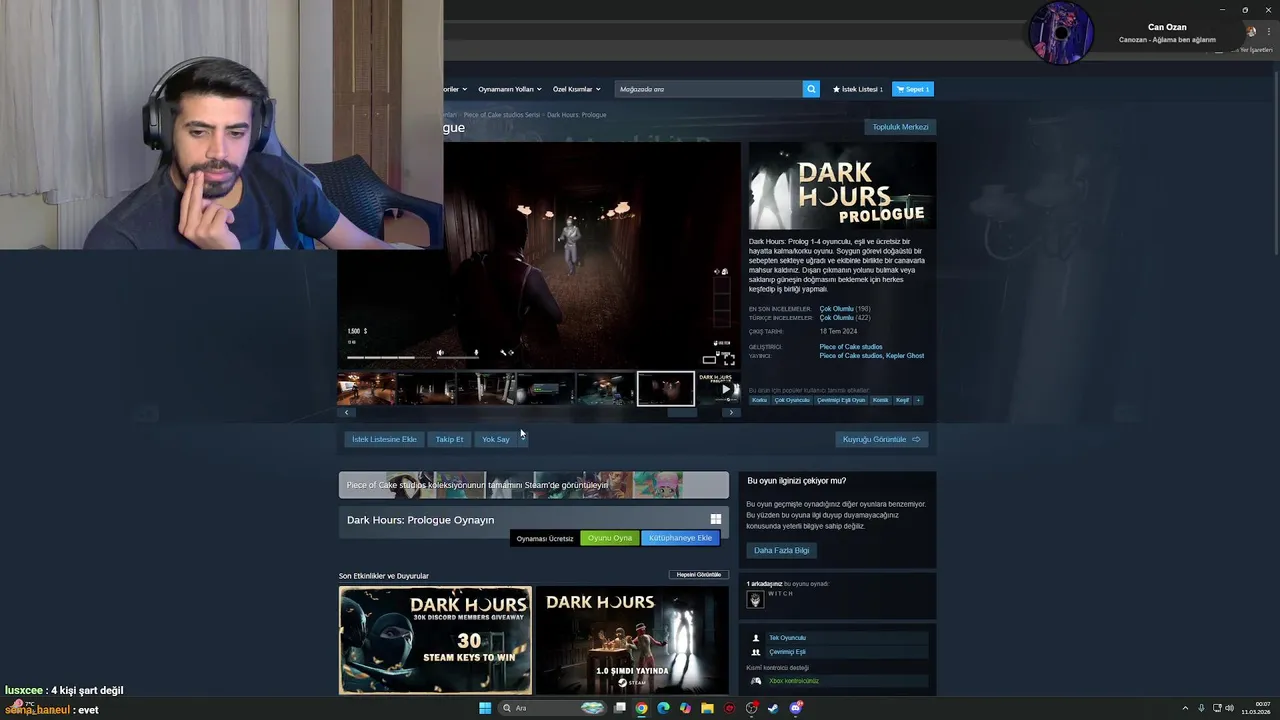Image resolution: width=1280 pixels, height=720 pixels.
Task: Open Çok Olumlu Turkish reviews link
Action: (837, 318)
